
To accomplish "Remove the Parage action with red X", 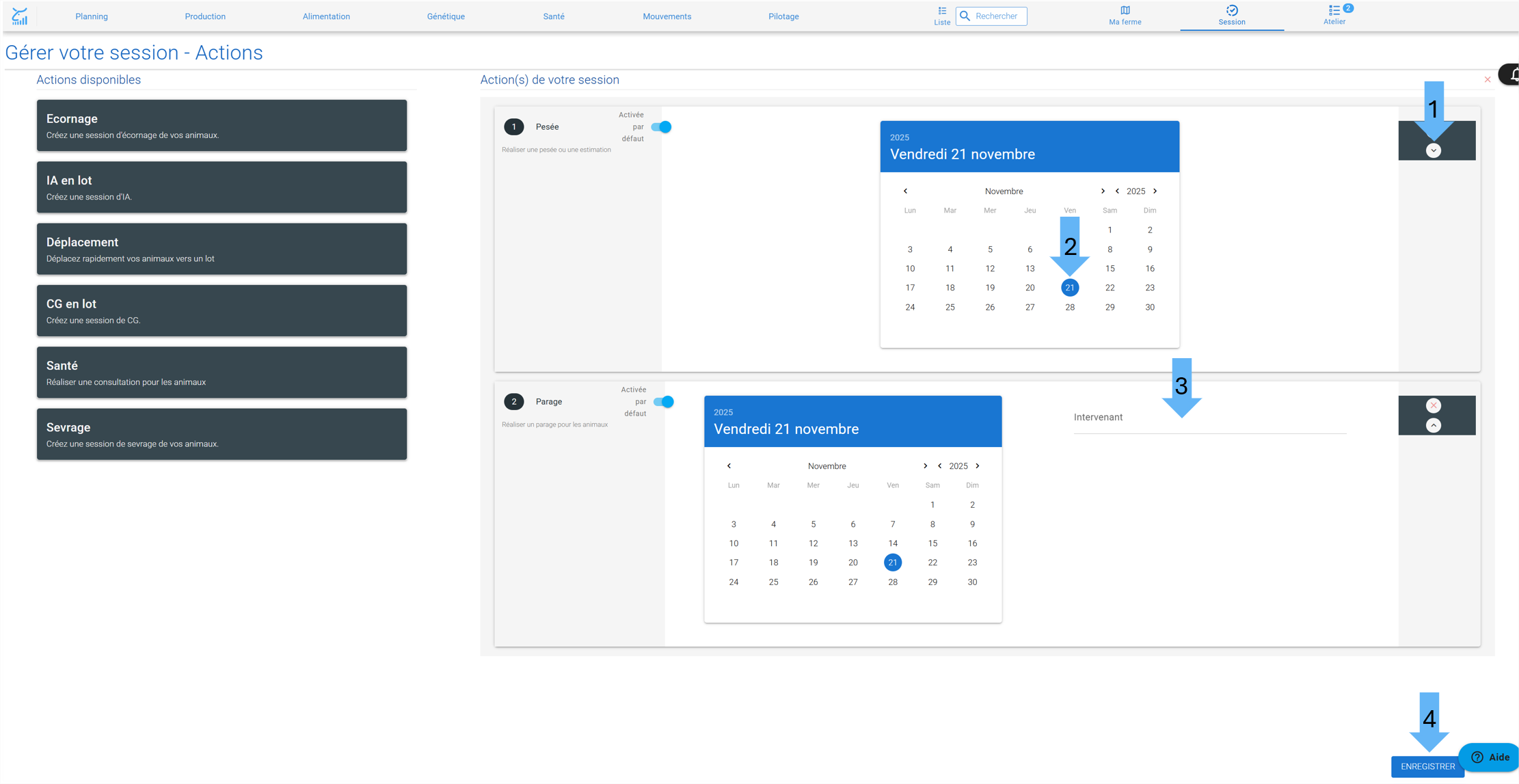I will 1434,405.
